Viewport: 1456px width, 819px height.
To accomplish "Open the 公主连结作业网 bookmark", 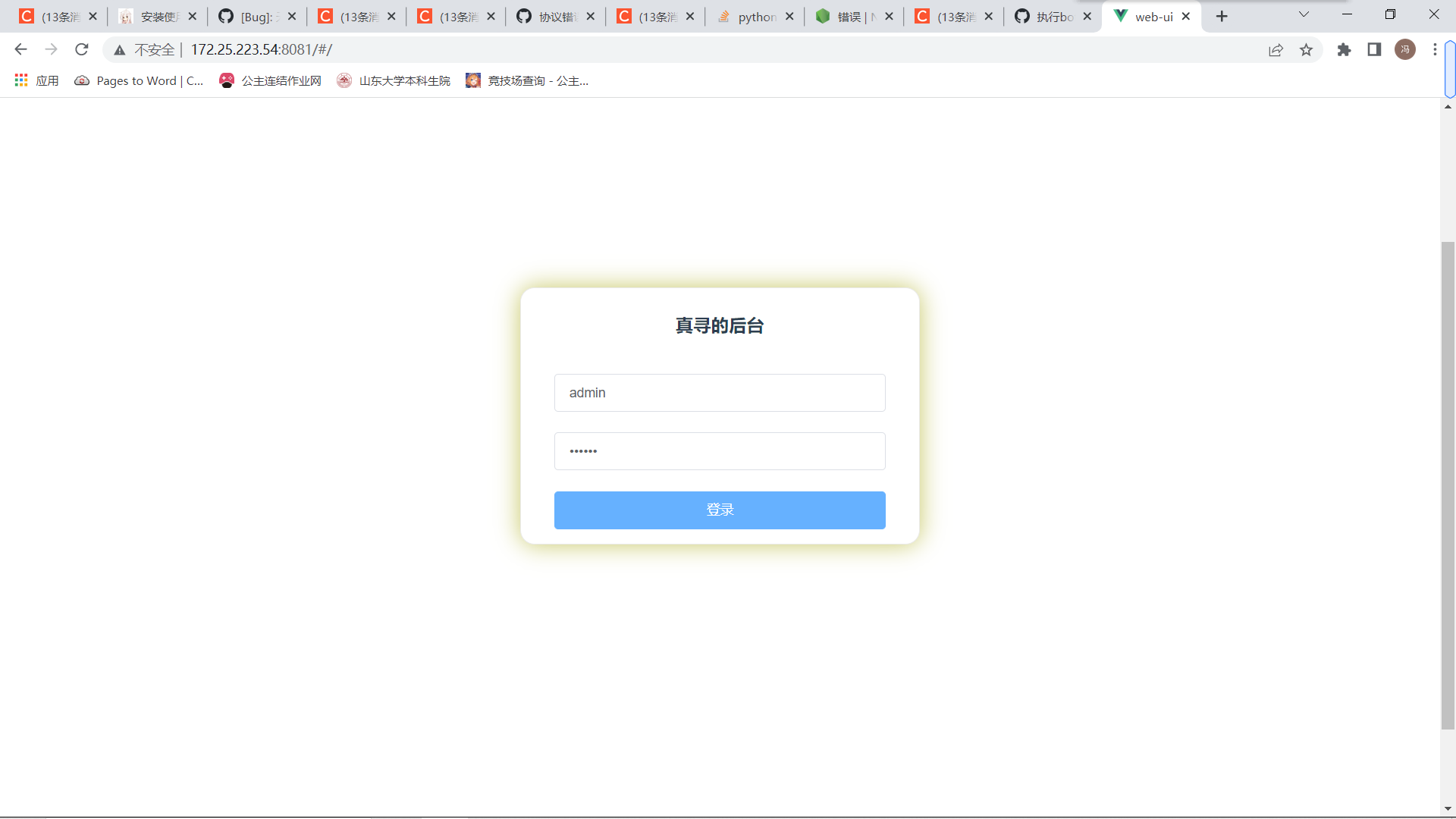I will tap(270, 80).
